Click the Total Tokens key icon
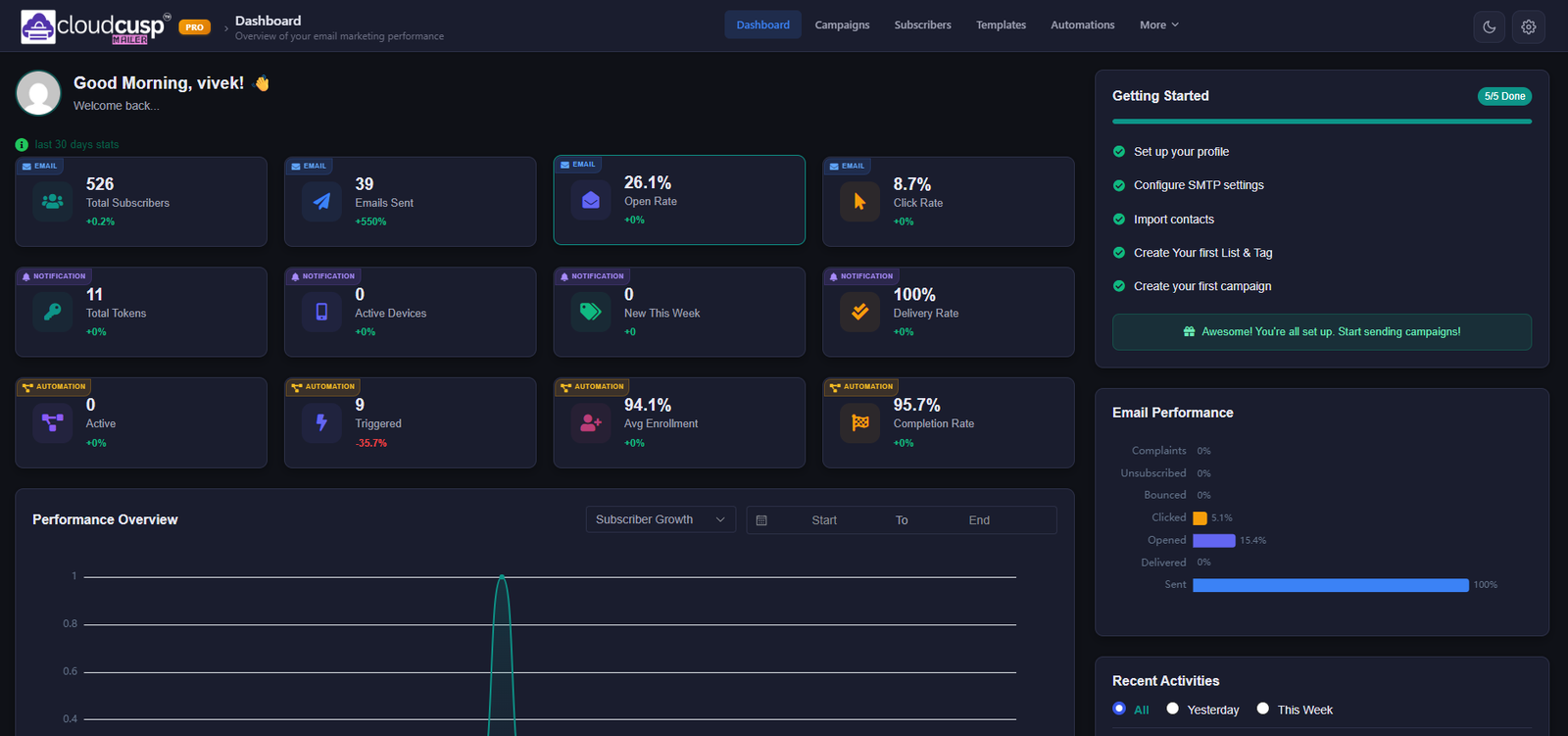This screenshot has width=1568, height=736. coord(53,312)
